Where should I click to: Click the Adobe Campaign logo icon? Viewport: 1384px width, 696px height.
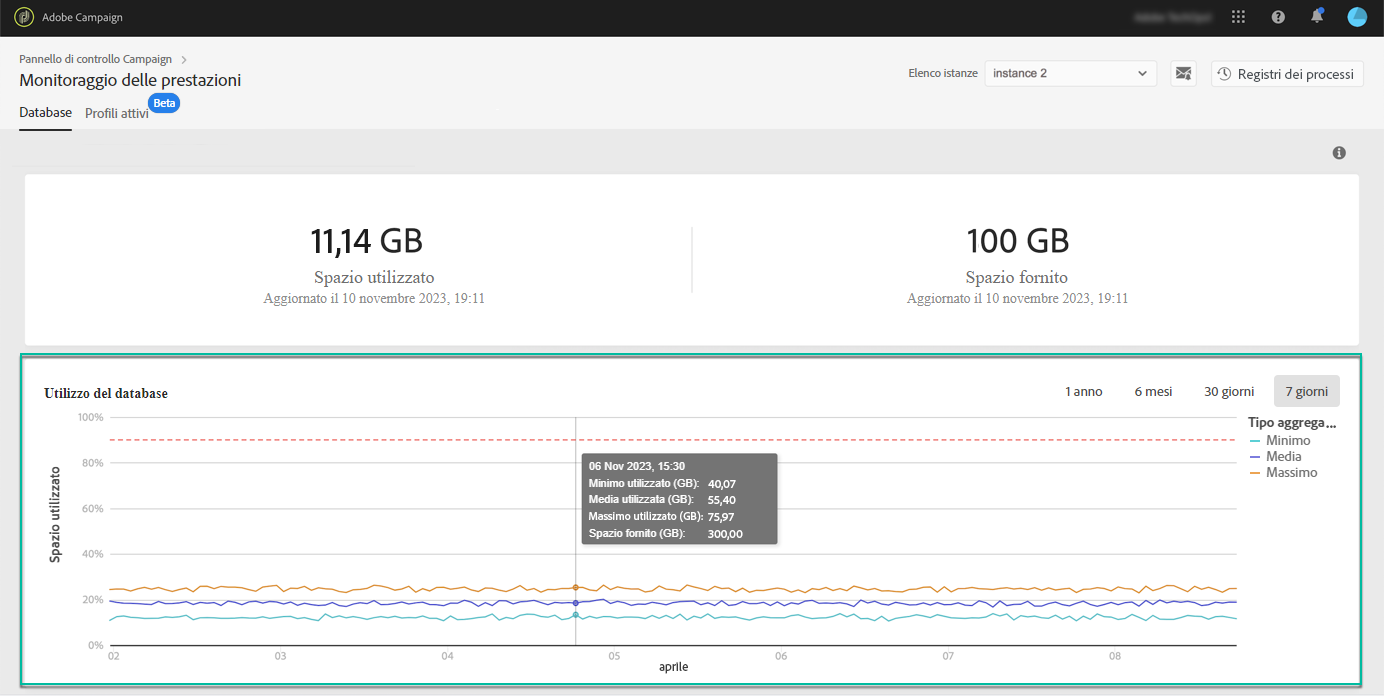24,17
